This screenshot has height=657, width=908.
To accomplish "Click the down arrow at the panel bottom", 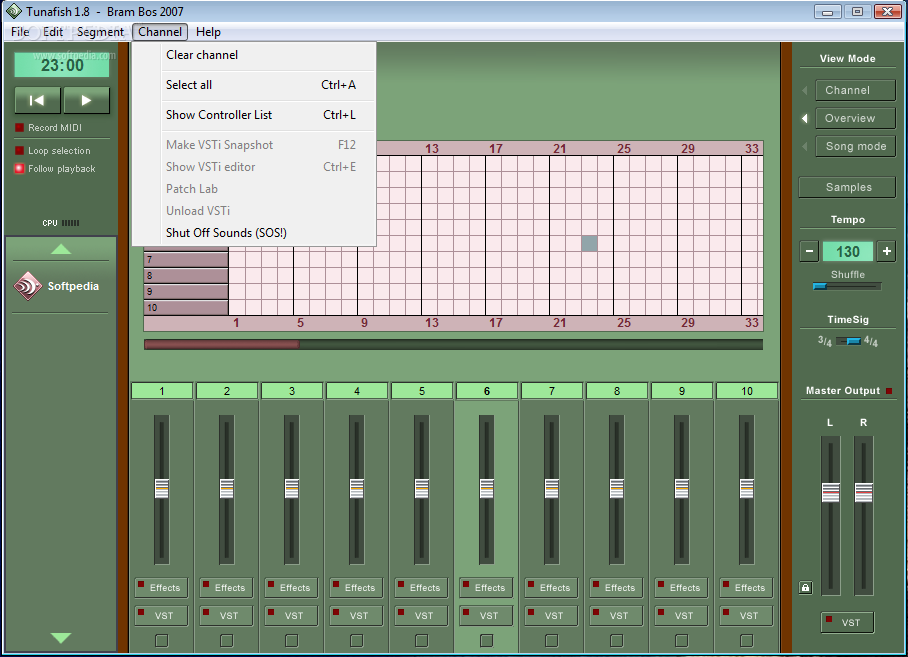I will tap(61, 637).
